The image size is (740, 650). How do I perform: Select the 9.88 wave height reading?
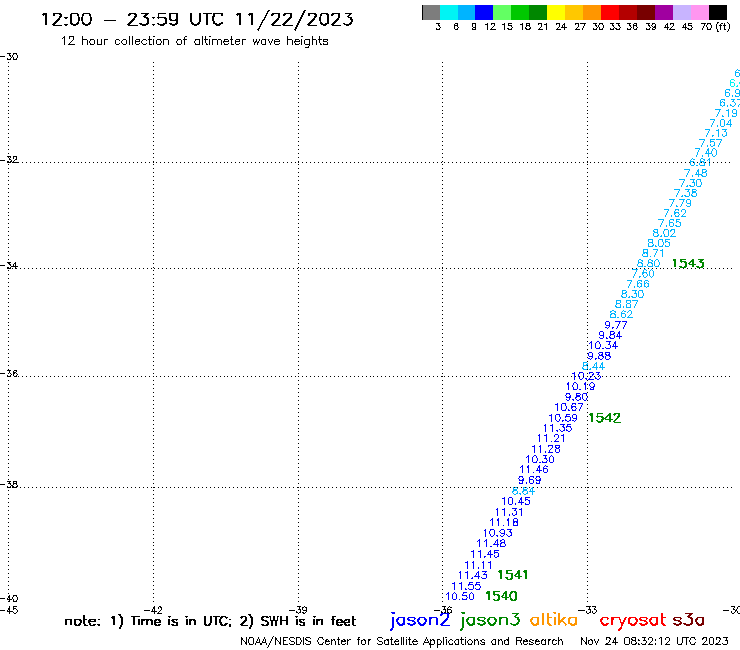[x=599, y=356]
